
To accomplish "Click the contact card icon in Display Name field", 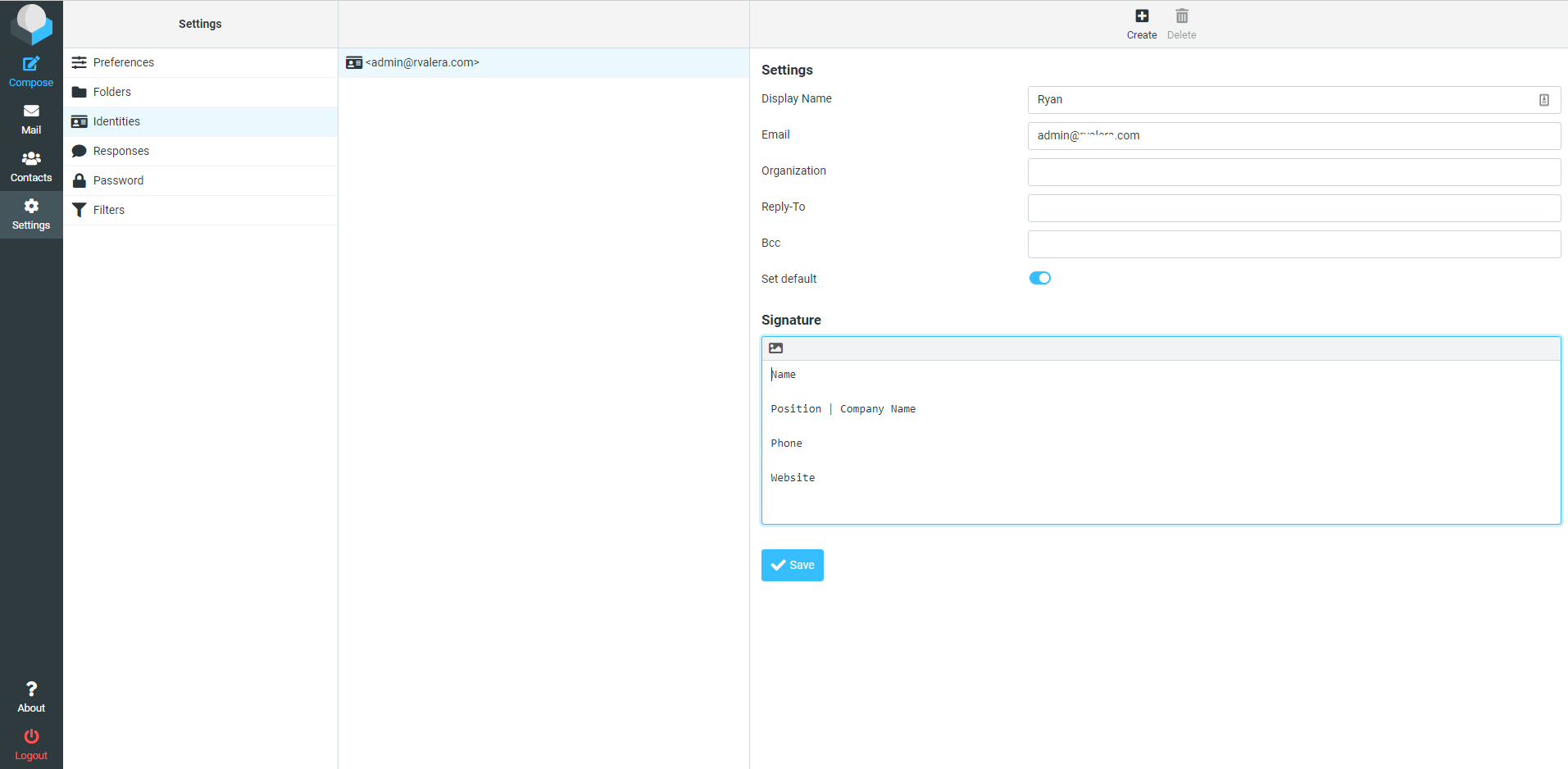I will (x=1543, y=100).
